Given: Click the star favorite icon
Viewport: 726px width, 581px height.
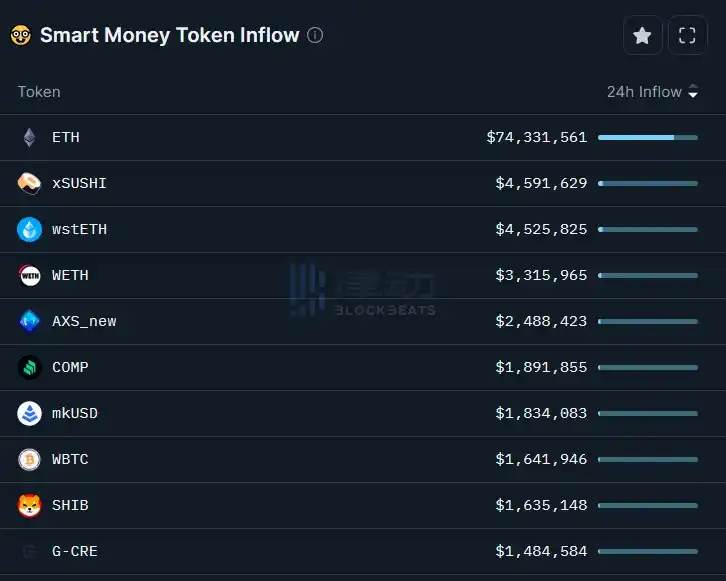Looking at the screenshot, I should pyautogui.click(x=642, y=36).
